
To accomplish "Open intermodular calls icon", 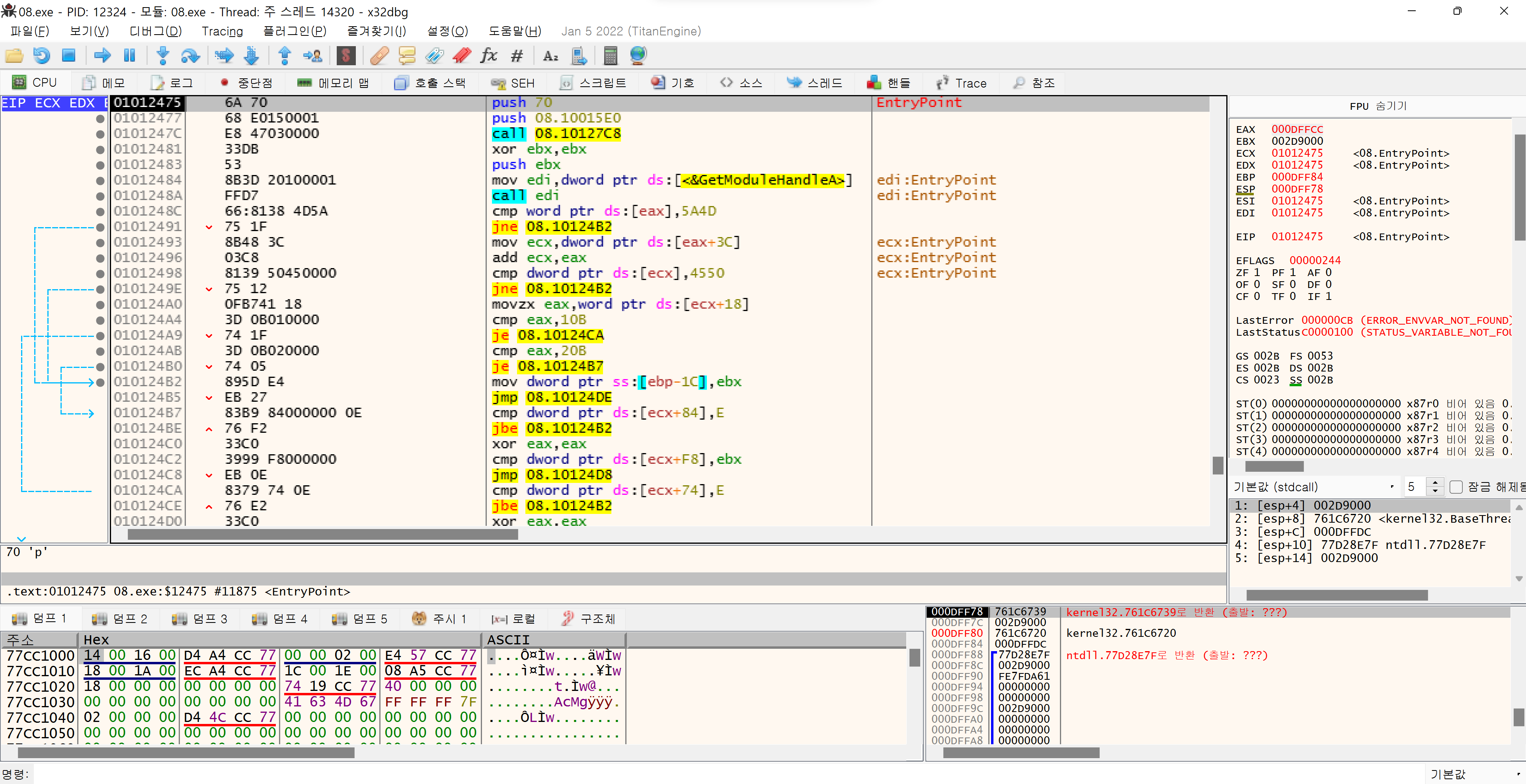I will click(x=579, y=56).
